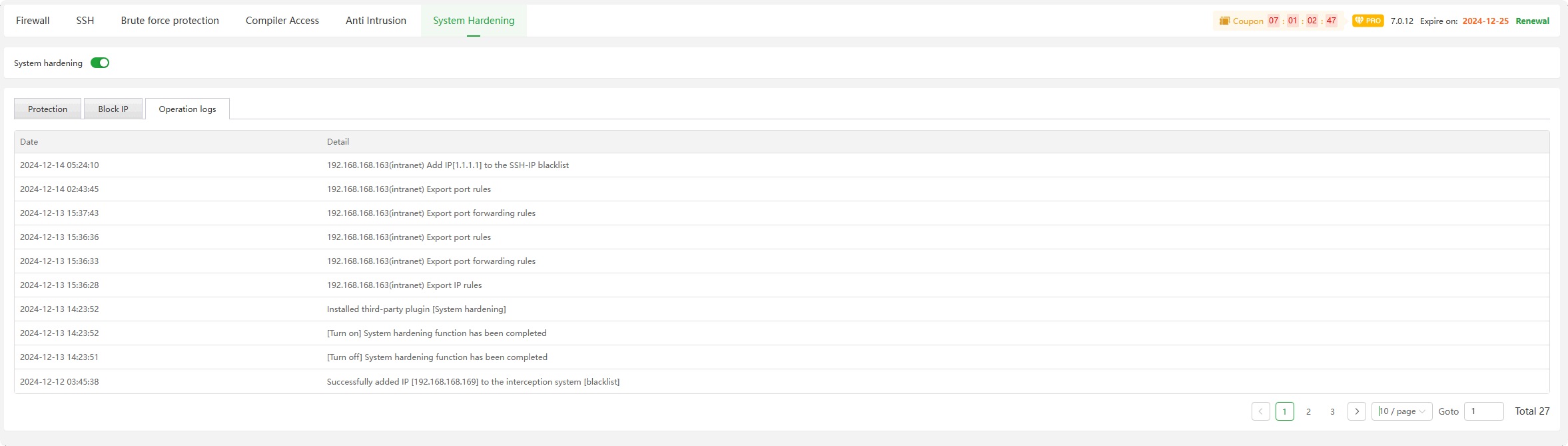Switch to the Protection sub-tab
1568x446 pixels.
pyautogui.click(x=47, y=109)
